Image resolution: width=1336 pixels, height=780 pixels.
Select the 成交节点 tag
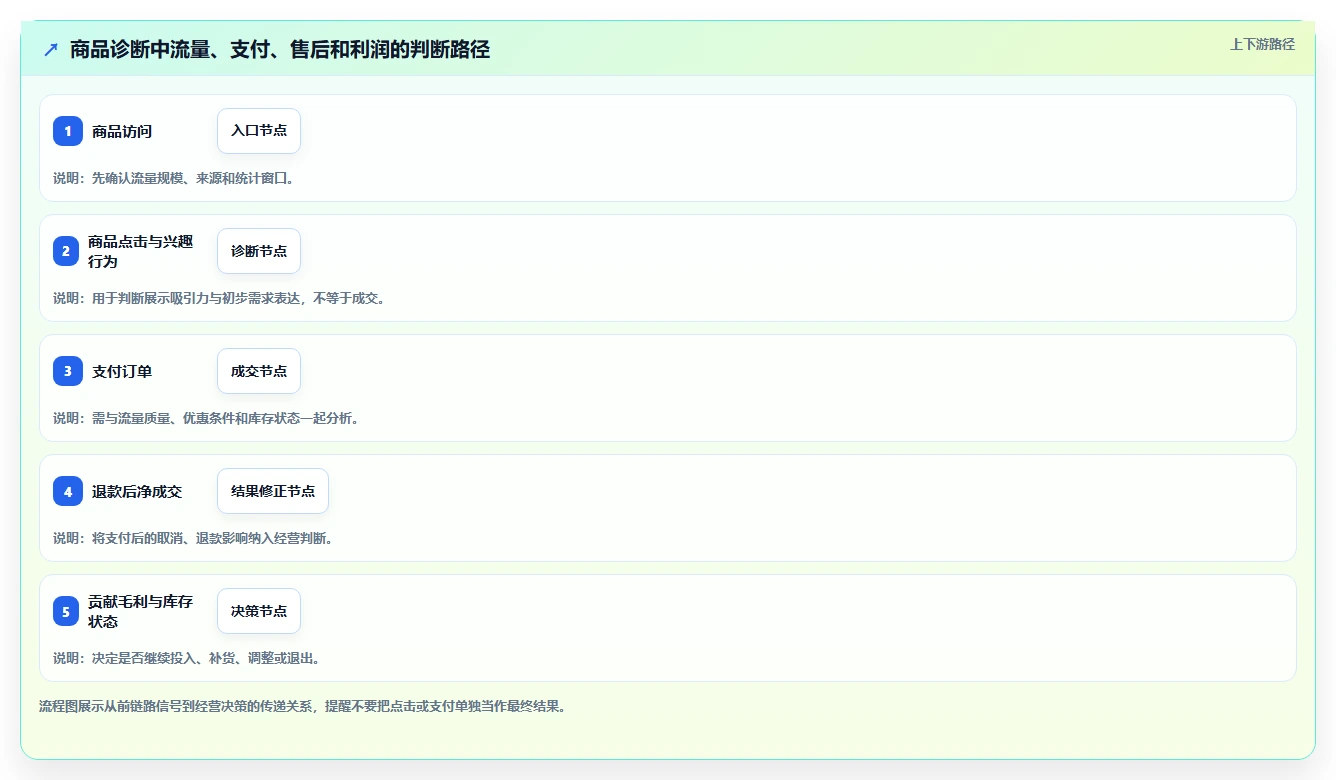point(259,371)
